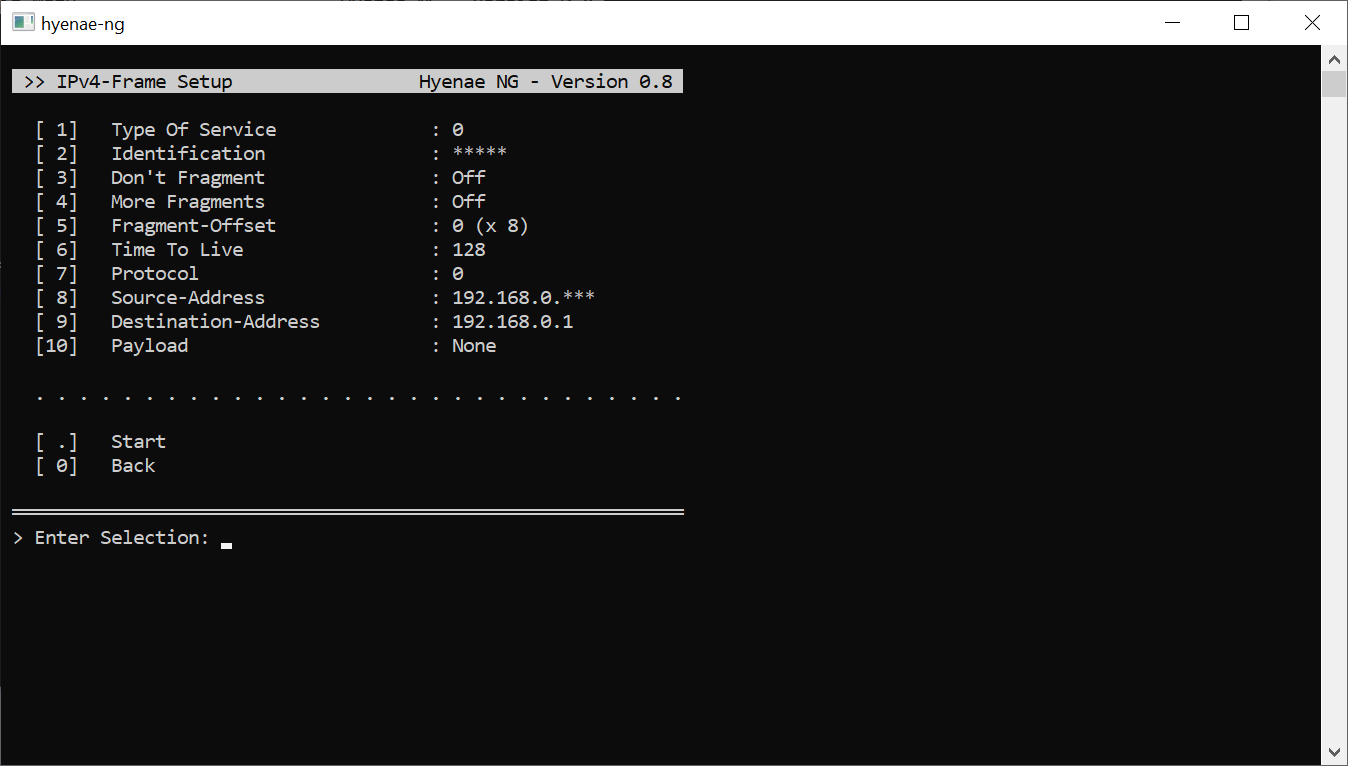Click the Start menu entry
This screenshot has width=1348, height=766.
(138, 442)
